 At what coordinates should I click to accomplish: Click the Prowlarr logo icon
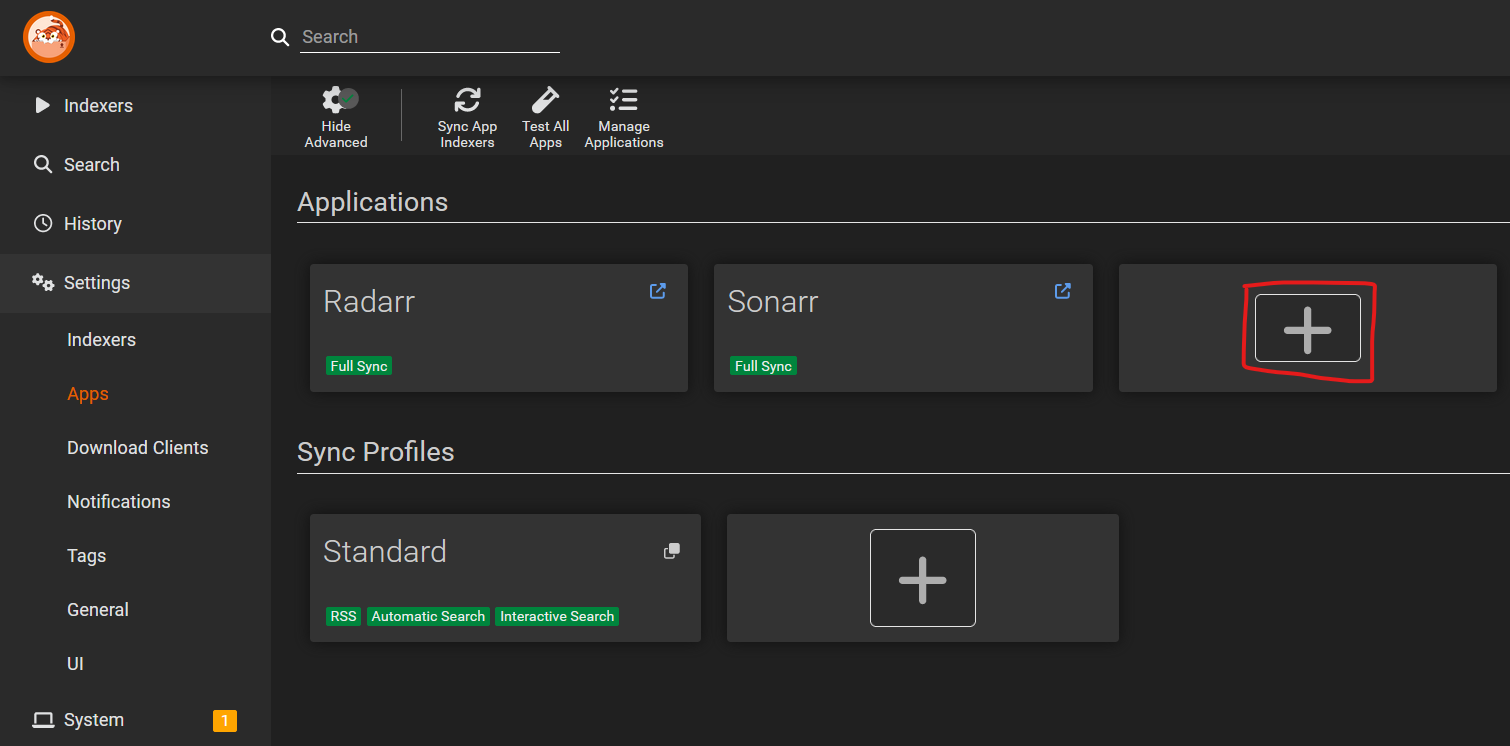(49, 38)
